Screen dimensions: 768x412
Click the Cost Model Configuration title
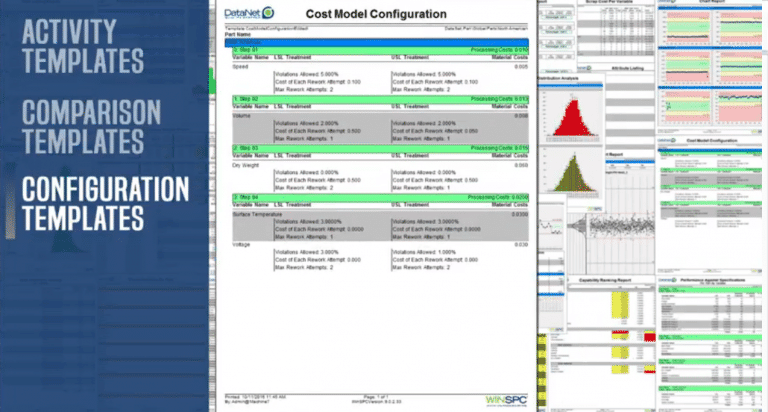click(377, 14)
